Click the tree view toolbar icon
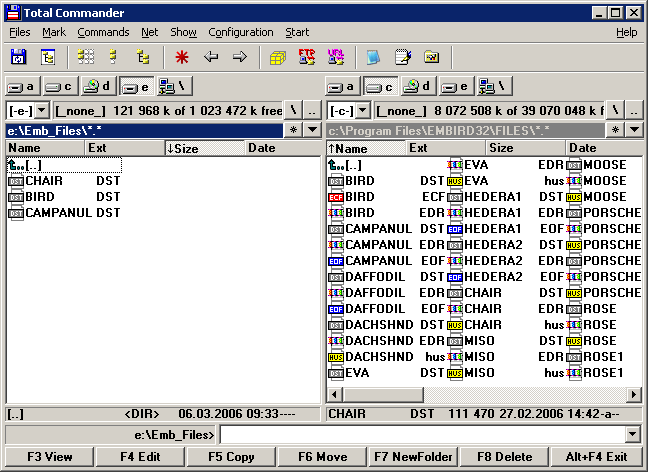This screenshot has width=648, height=472. 143,57
